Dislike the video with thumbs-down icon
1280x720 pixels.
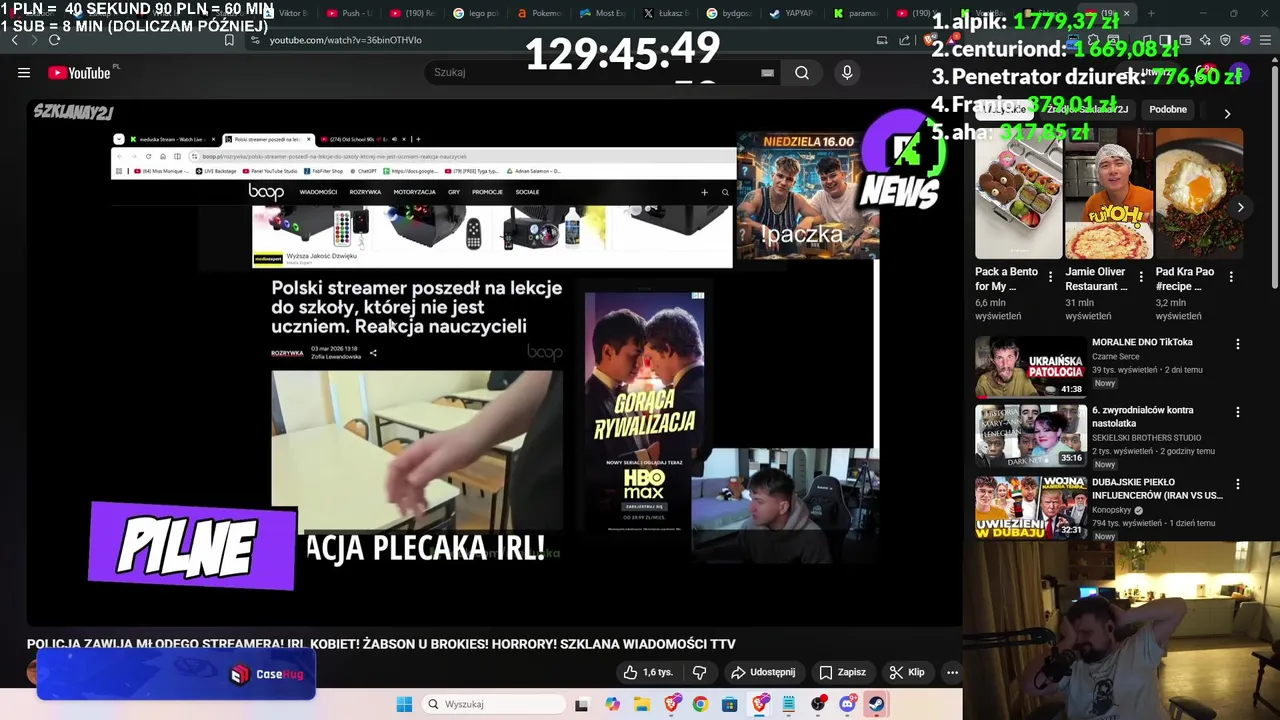[x=700, y=672]
